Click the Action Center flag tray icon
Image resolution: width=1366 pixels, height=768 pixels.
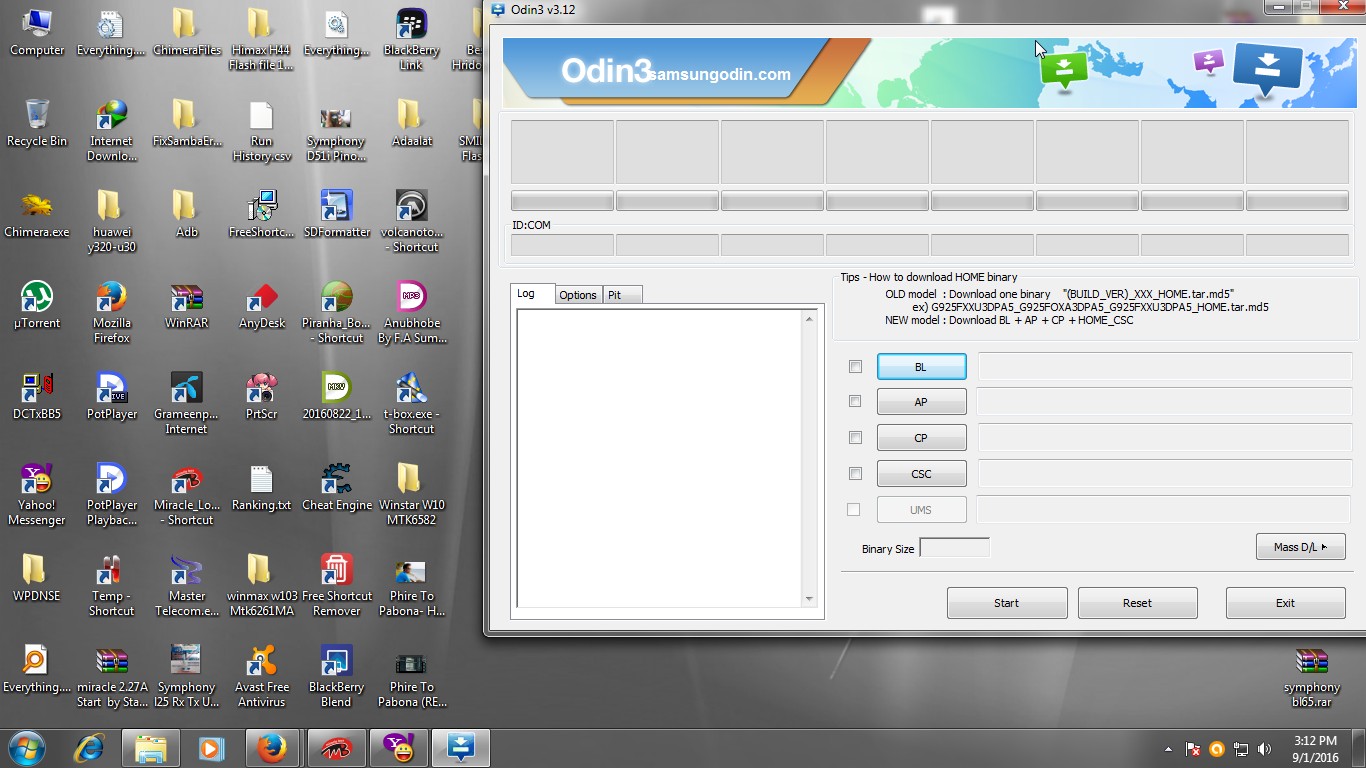click(1192, 749)
